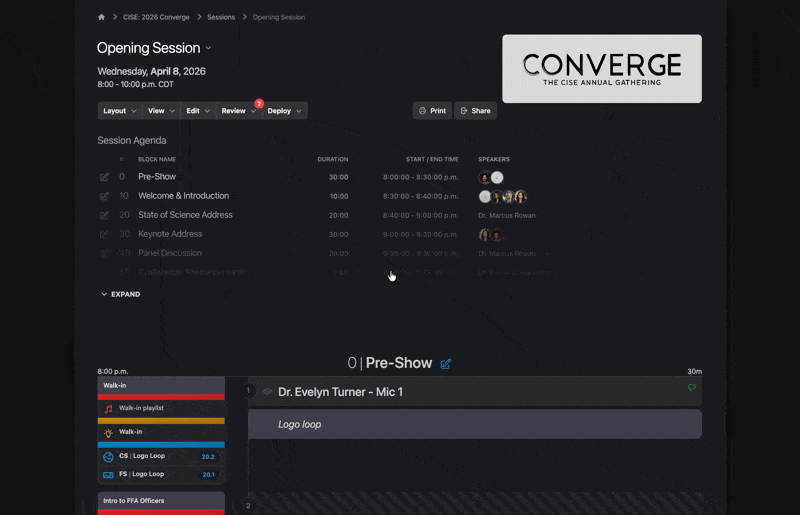Viewport: 800px width, 515px height.
Task: Click the CS Logo Loop screen icon
Action: coord(108,457)
